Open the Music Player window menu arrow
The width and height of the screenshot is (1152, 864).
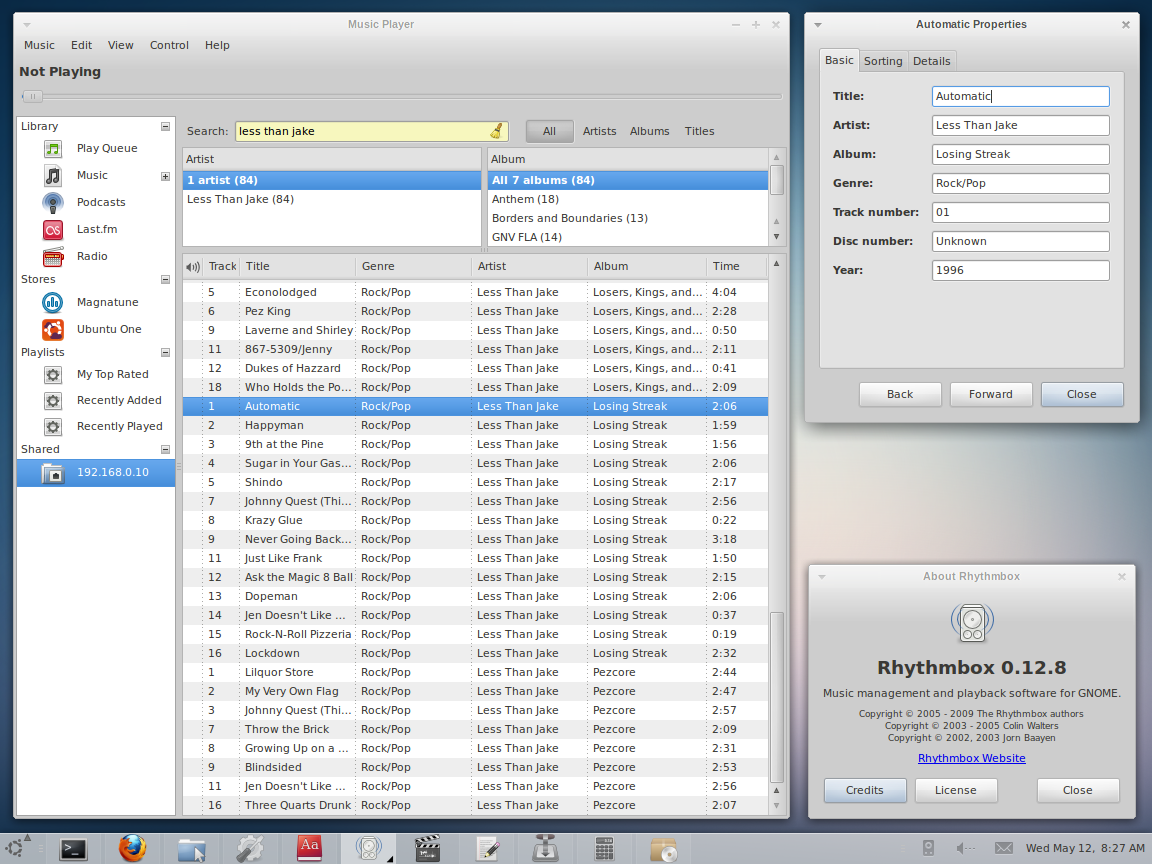pyautogui.click(x=27, y=25)
